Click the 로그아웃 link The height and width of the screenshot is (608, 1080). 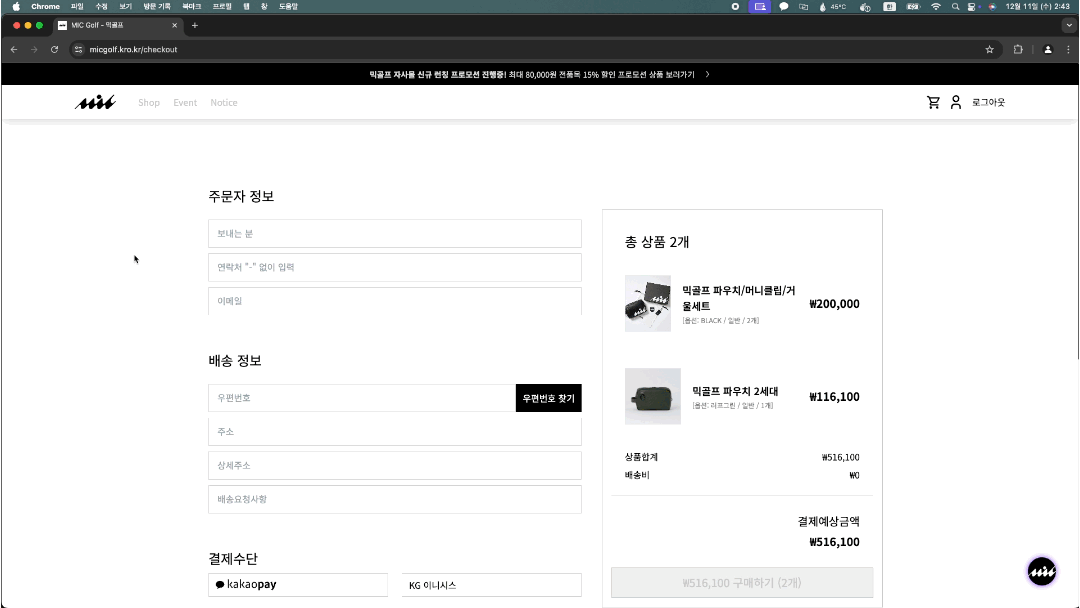(988, 103)
